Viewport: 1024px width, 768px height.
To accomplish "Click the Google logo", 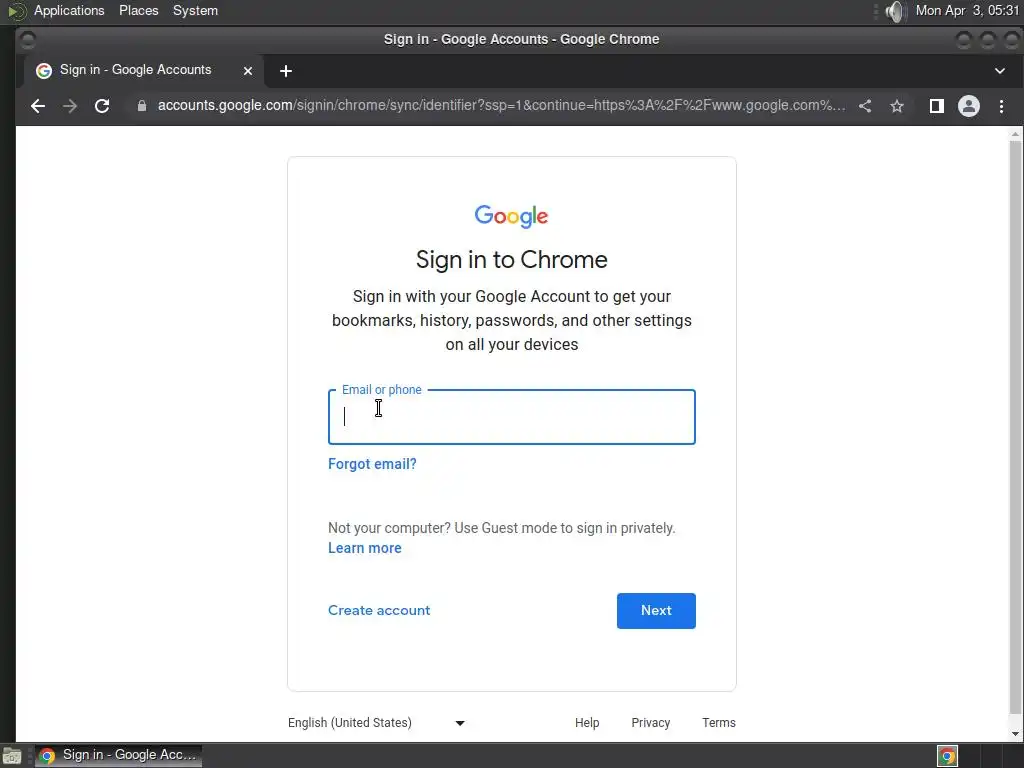I will point(511,216).
